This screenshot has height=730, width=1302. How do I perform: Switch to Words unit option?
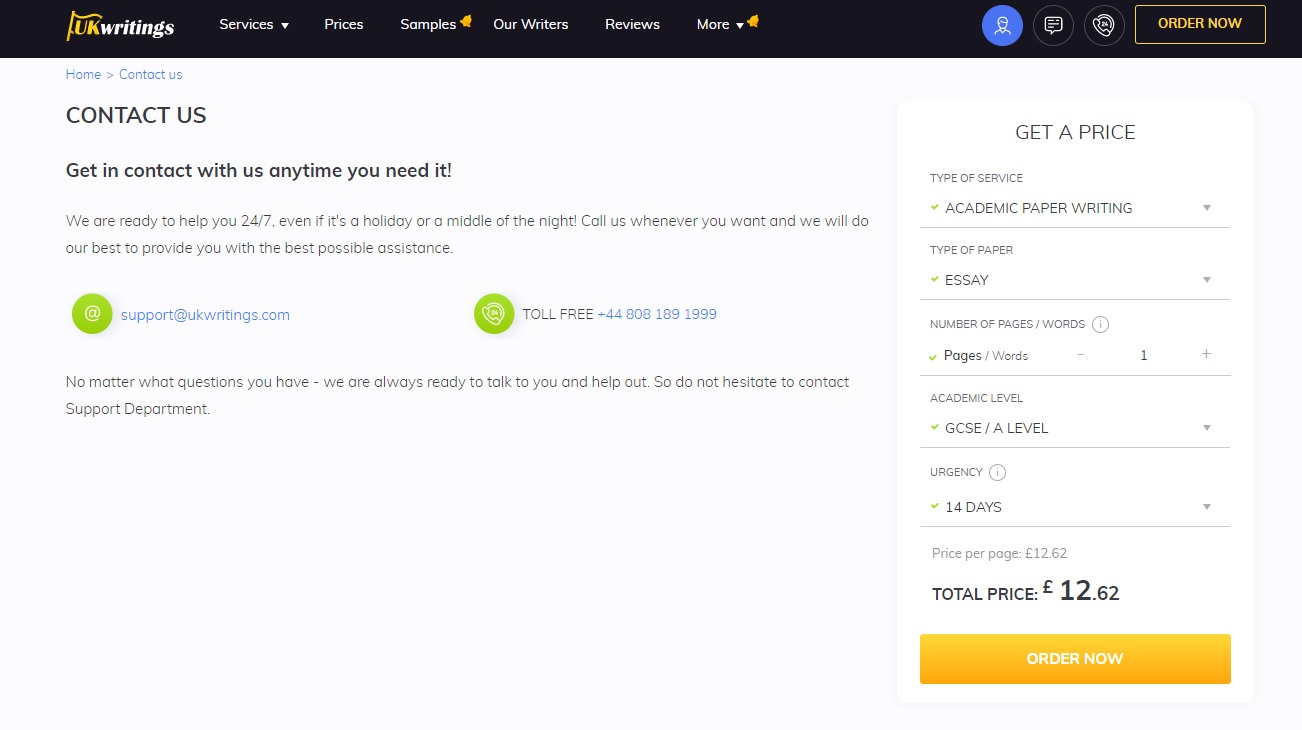tap(1010, 356)
